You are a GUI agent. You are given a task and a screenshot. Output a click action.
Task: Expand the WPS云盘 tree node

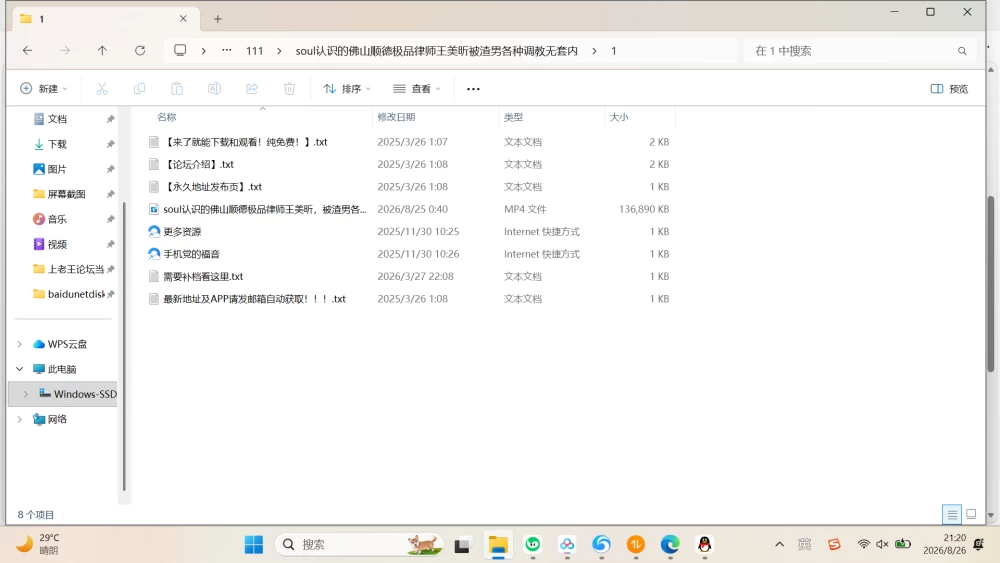[x=20, y=344]
